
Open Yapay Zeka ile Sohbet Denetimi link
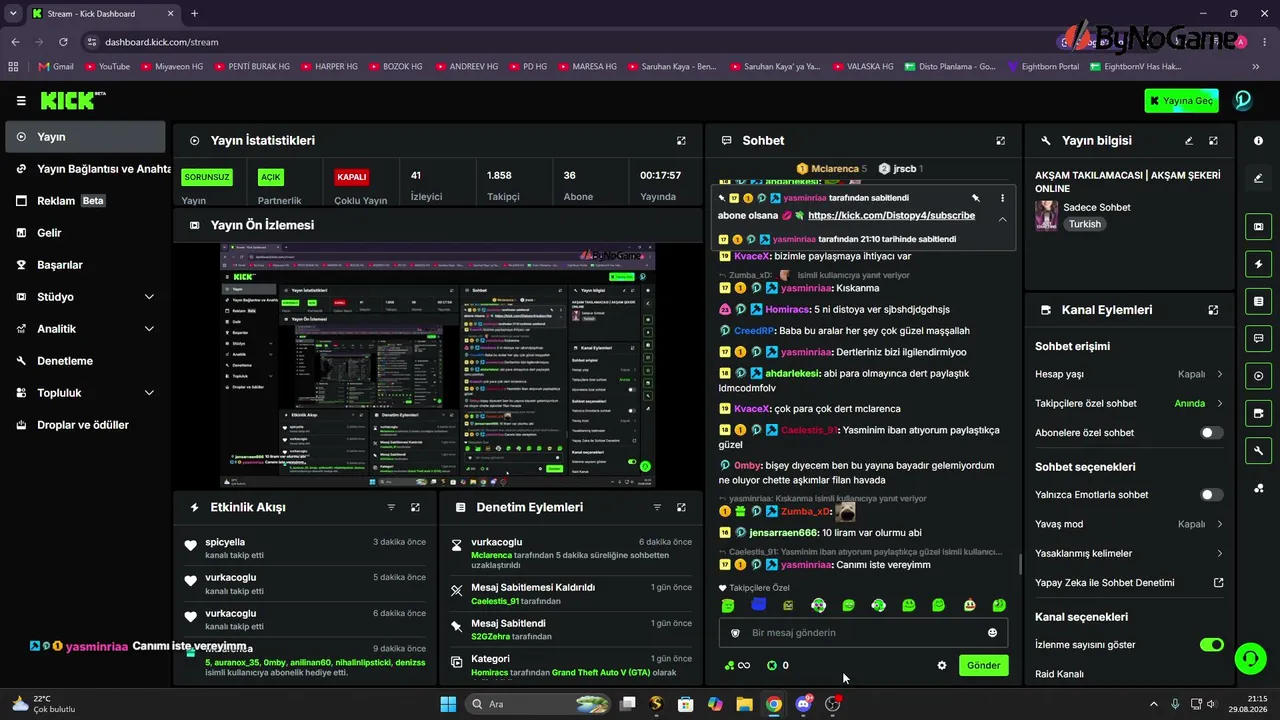[1129, 583]
